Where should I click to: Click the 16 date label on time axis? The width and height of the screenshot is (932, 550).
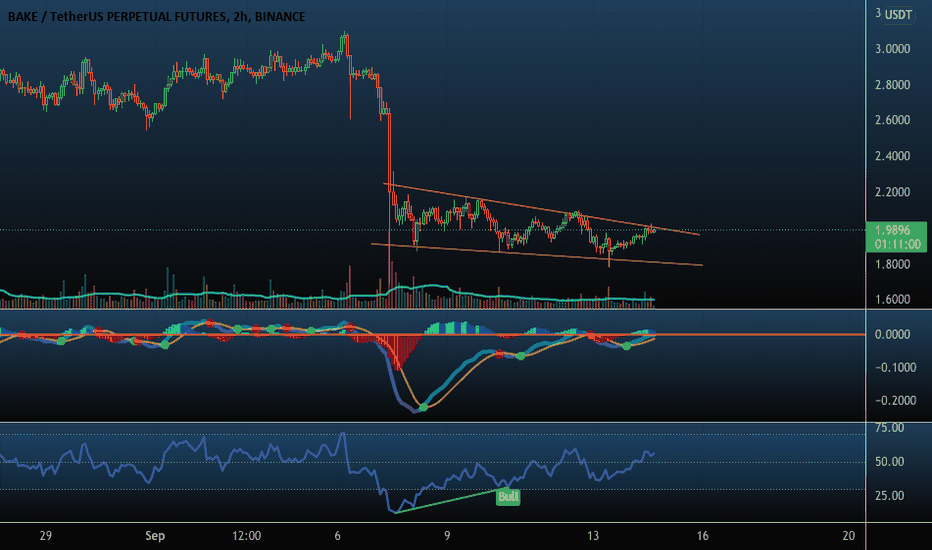coord(703,536)
